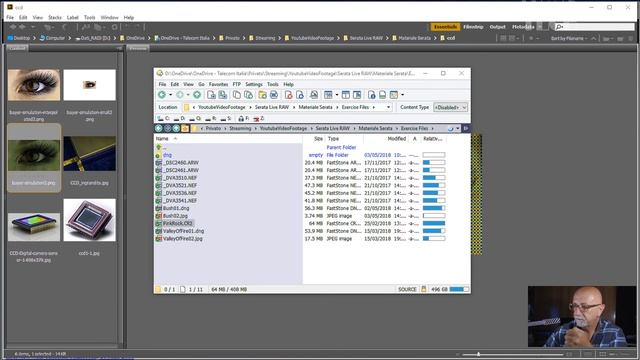Viewport: 640px width, 360px height.
Task: Select the ccd1-1.jpg sensor thumbnail in Bridge
Action: [89, 220]
